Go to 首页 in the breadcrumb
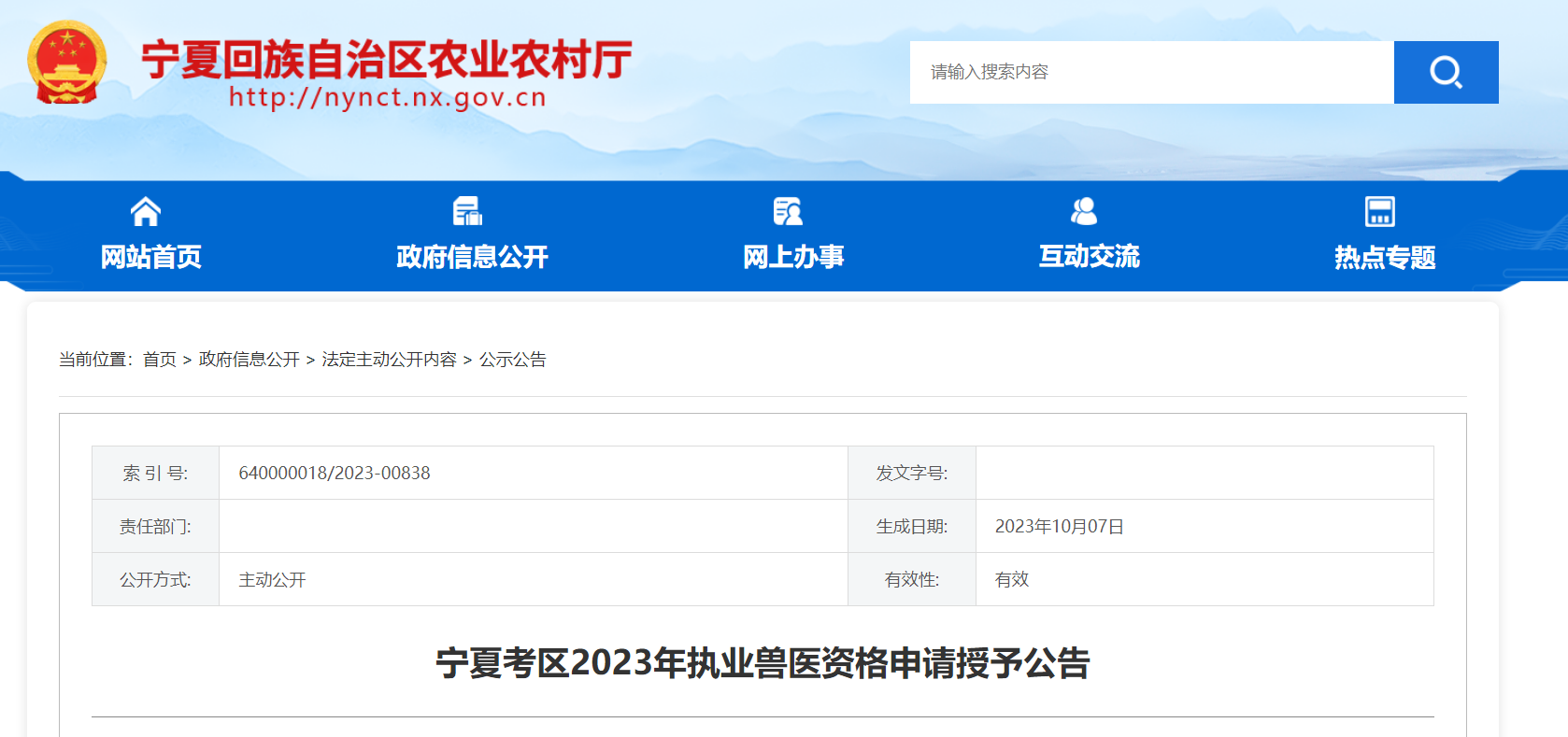 160,360
